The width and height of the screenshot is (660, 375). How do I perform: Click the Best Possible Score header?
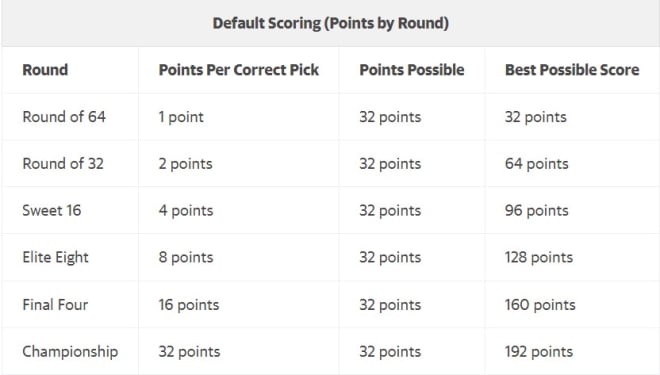pos(572,70)
